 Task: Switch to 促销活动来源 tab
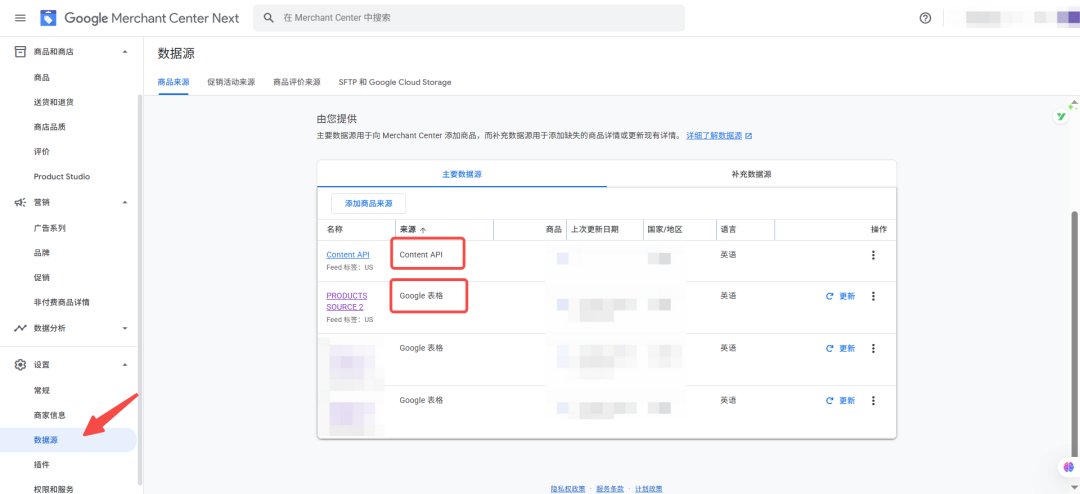click(x=231, y=82)
